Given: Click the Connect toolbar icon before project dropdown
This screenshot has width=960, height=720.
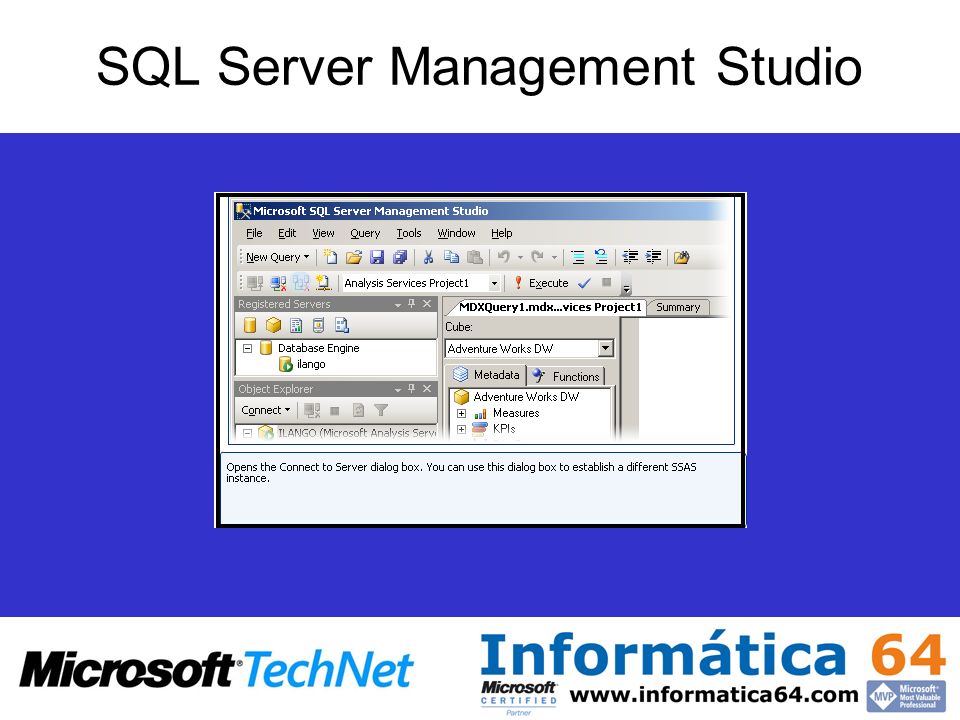Looking at the screenshot, I should (255, 283).
